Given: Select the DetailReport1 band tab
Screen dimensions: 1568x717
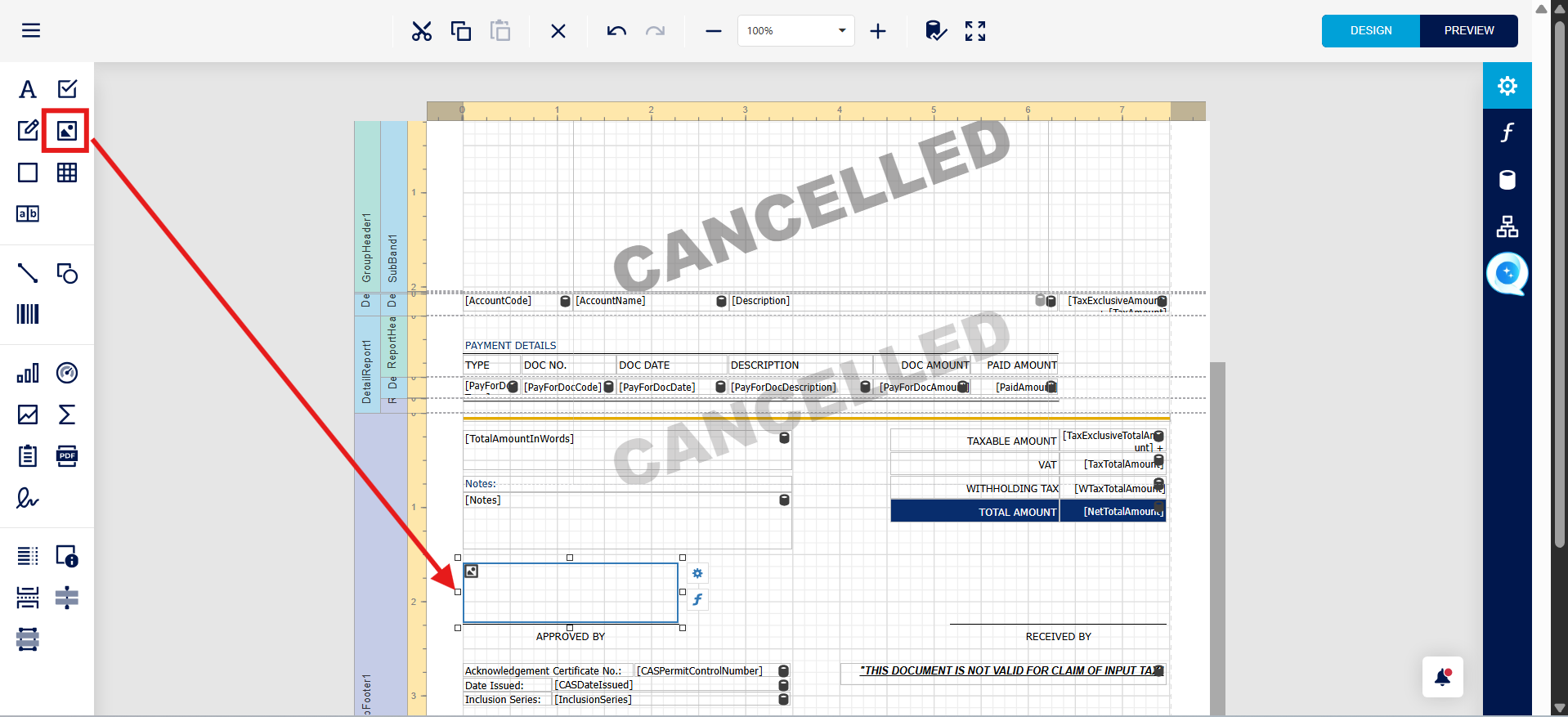Looking at the screenshot, I should [367, 365].
